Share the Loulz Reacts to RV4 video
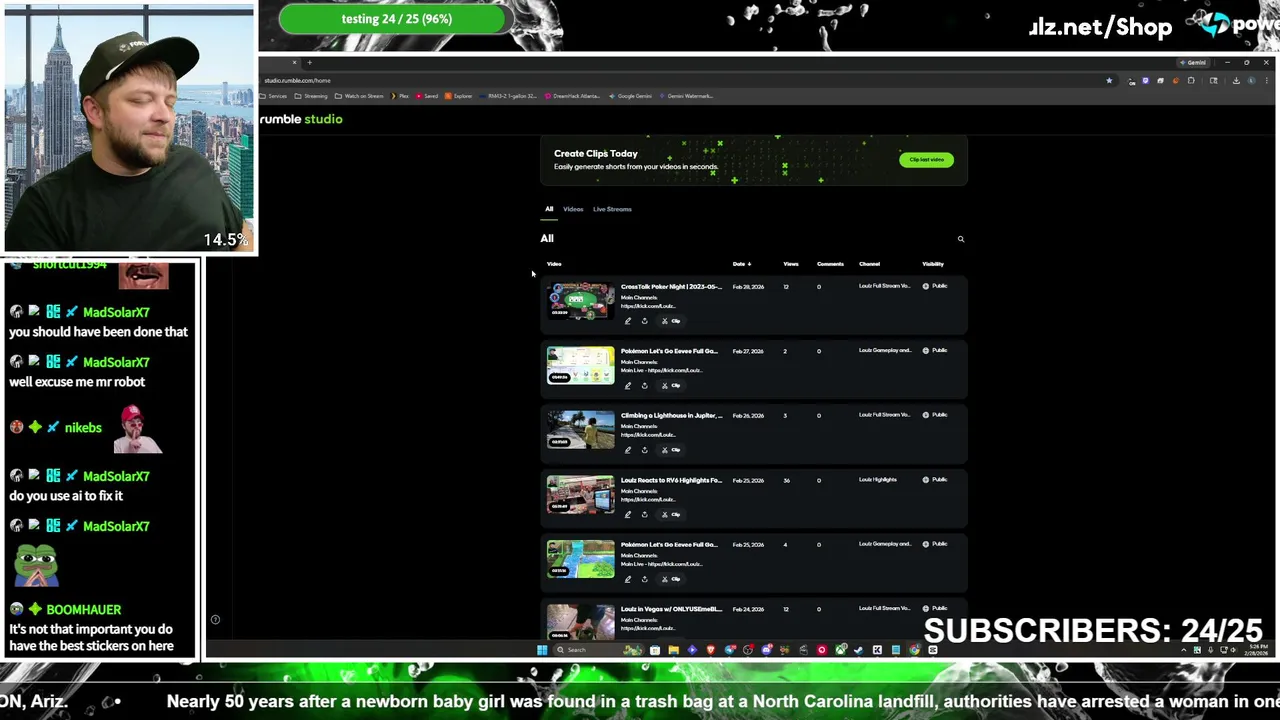Viewport: 1280px width, 720px height. 645,515
